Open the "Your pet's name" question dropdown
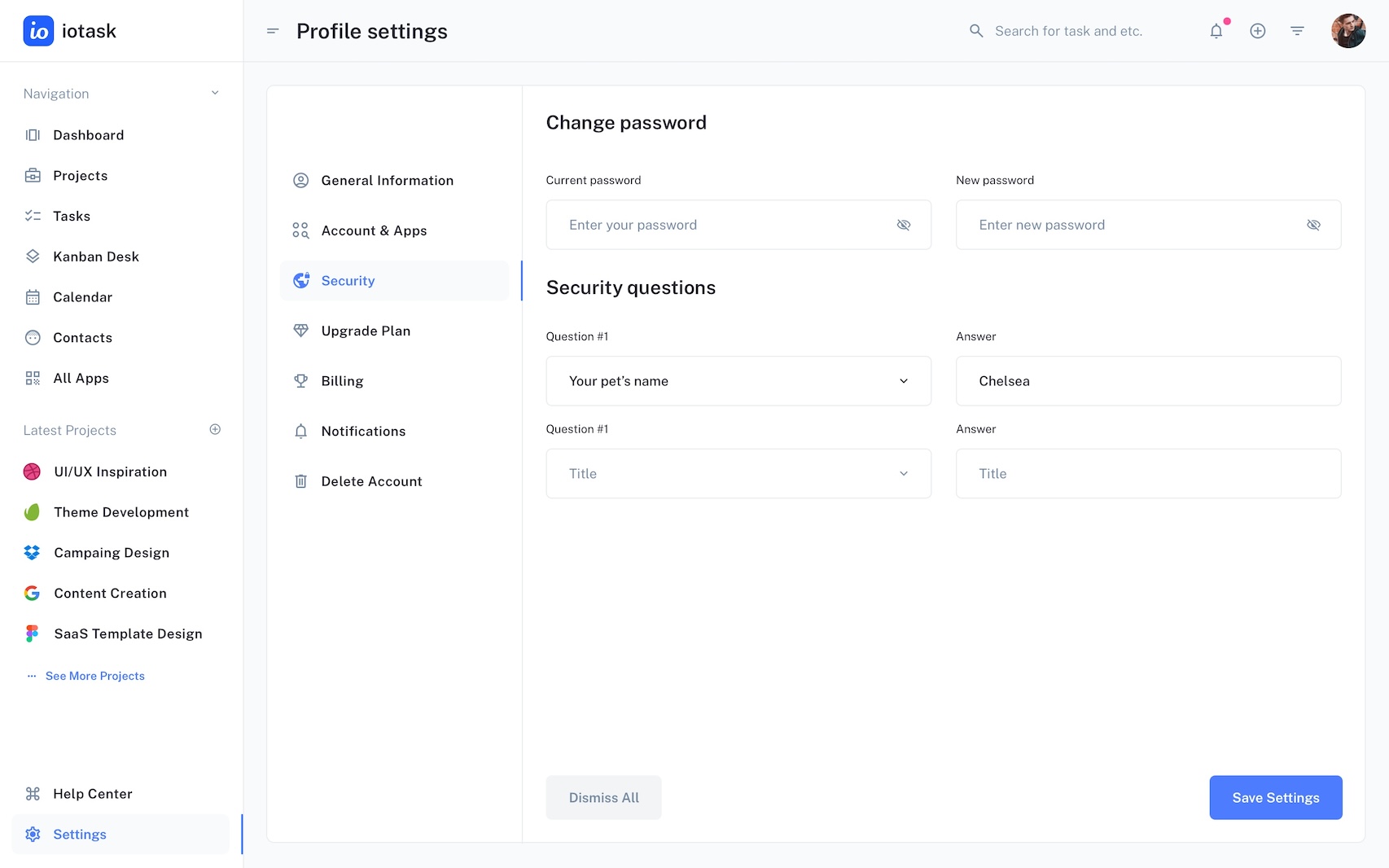Image resolution: width=1389 pixels, height=868 pixels. point(738,381)
